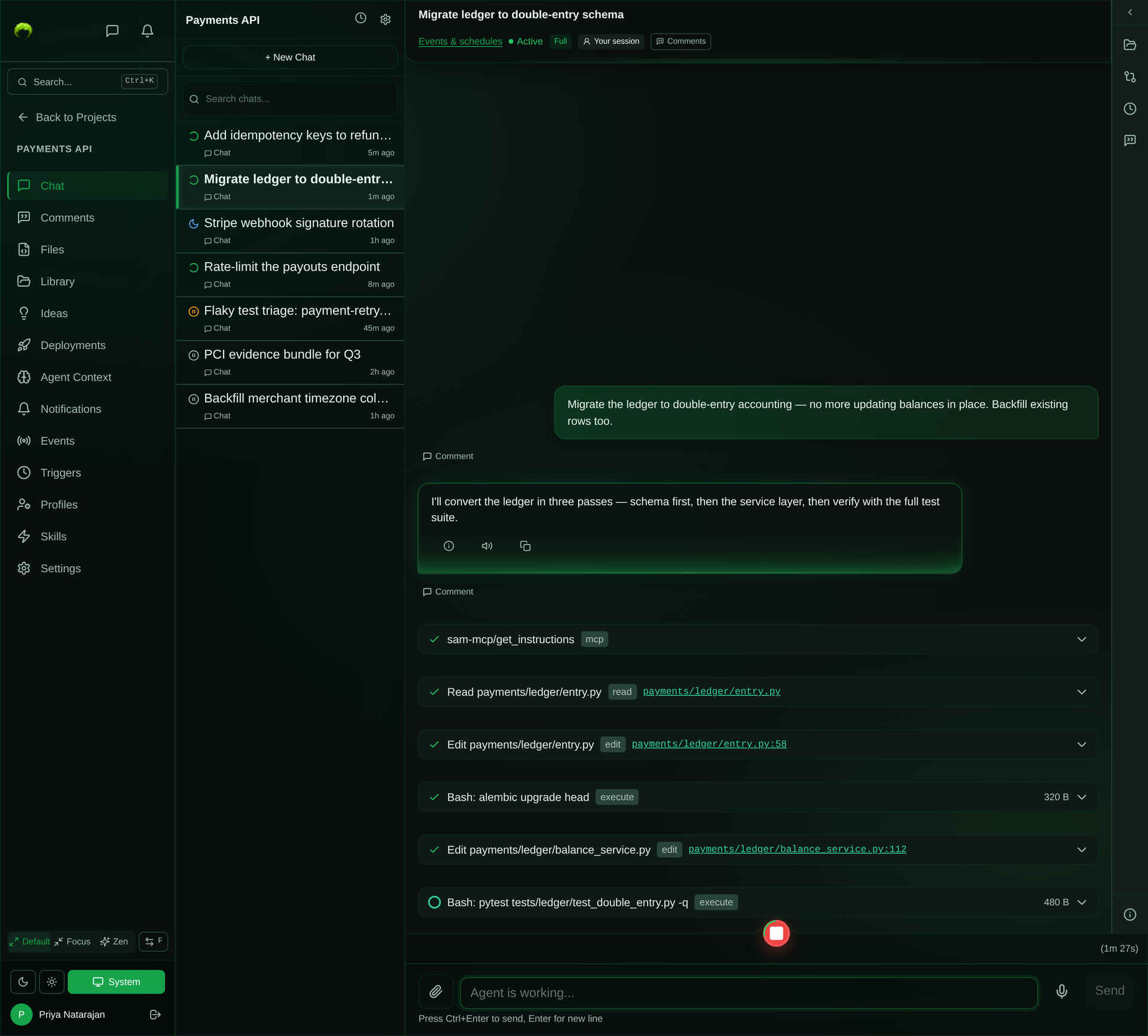Open the notification bell icon at top
This screenshot has height=1036, width=1148.
(x=147, y=30)
